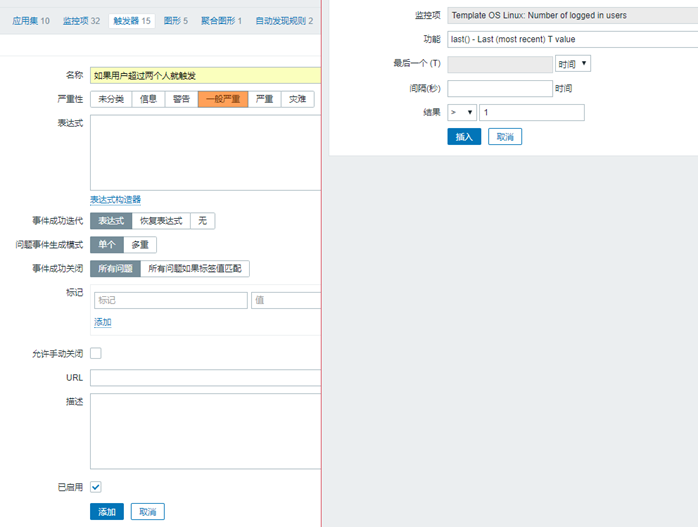Open the 自动发现规则 2 tab

284,20
